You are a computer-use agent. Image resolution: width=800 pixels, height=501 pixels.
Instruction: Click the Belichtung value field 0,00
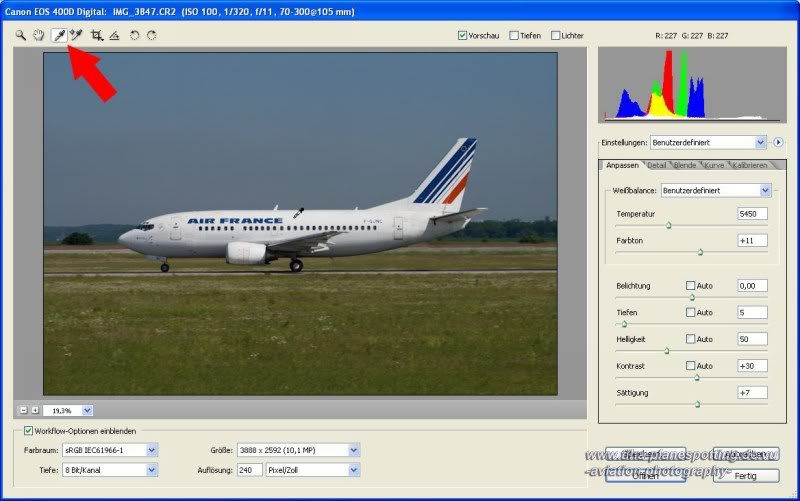[752, 286]
